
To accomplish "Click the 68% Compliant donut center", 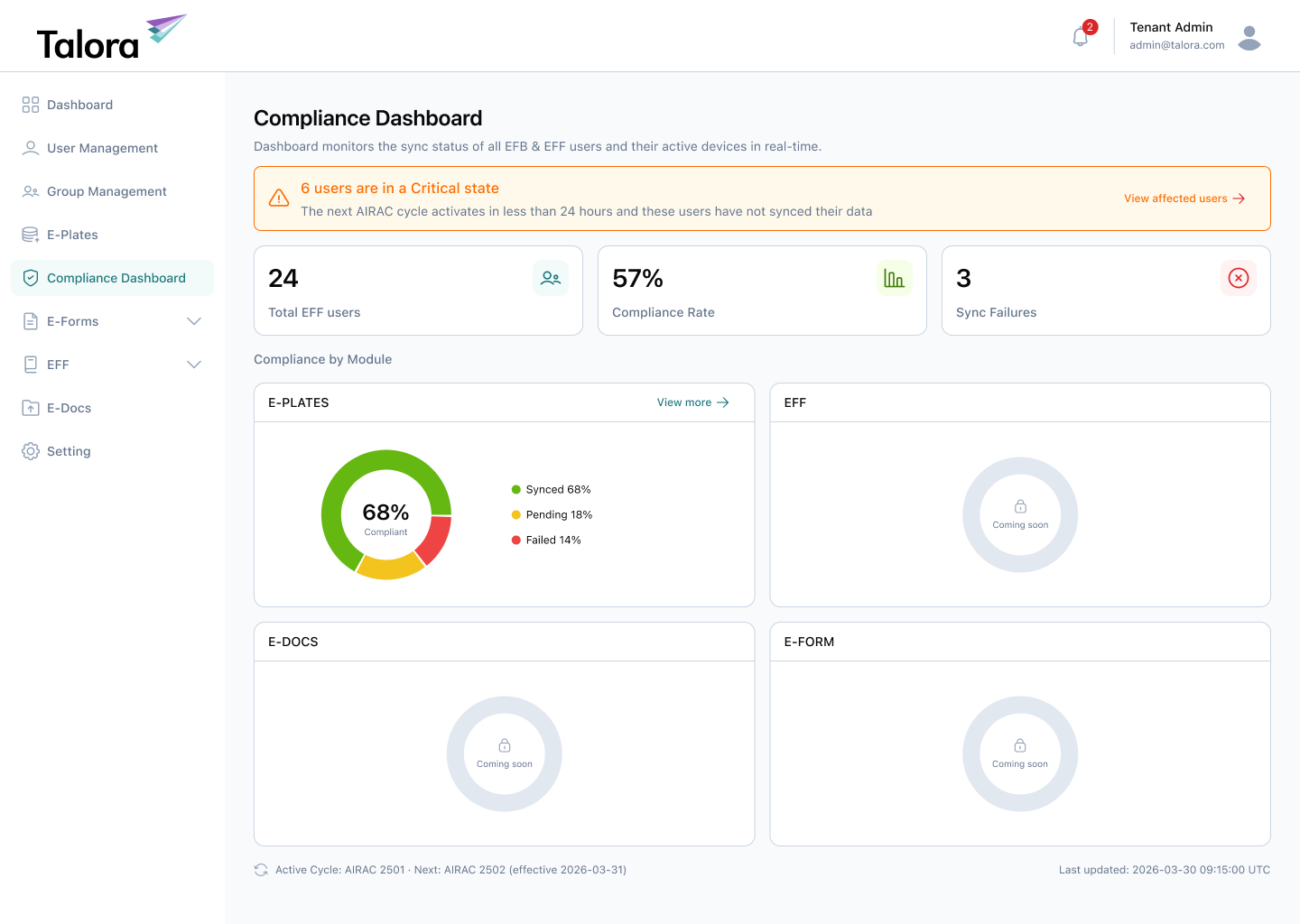I will coord(385,518).
